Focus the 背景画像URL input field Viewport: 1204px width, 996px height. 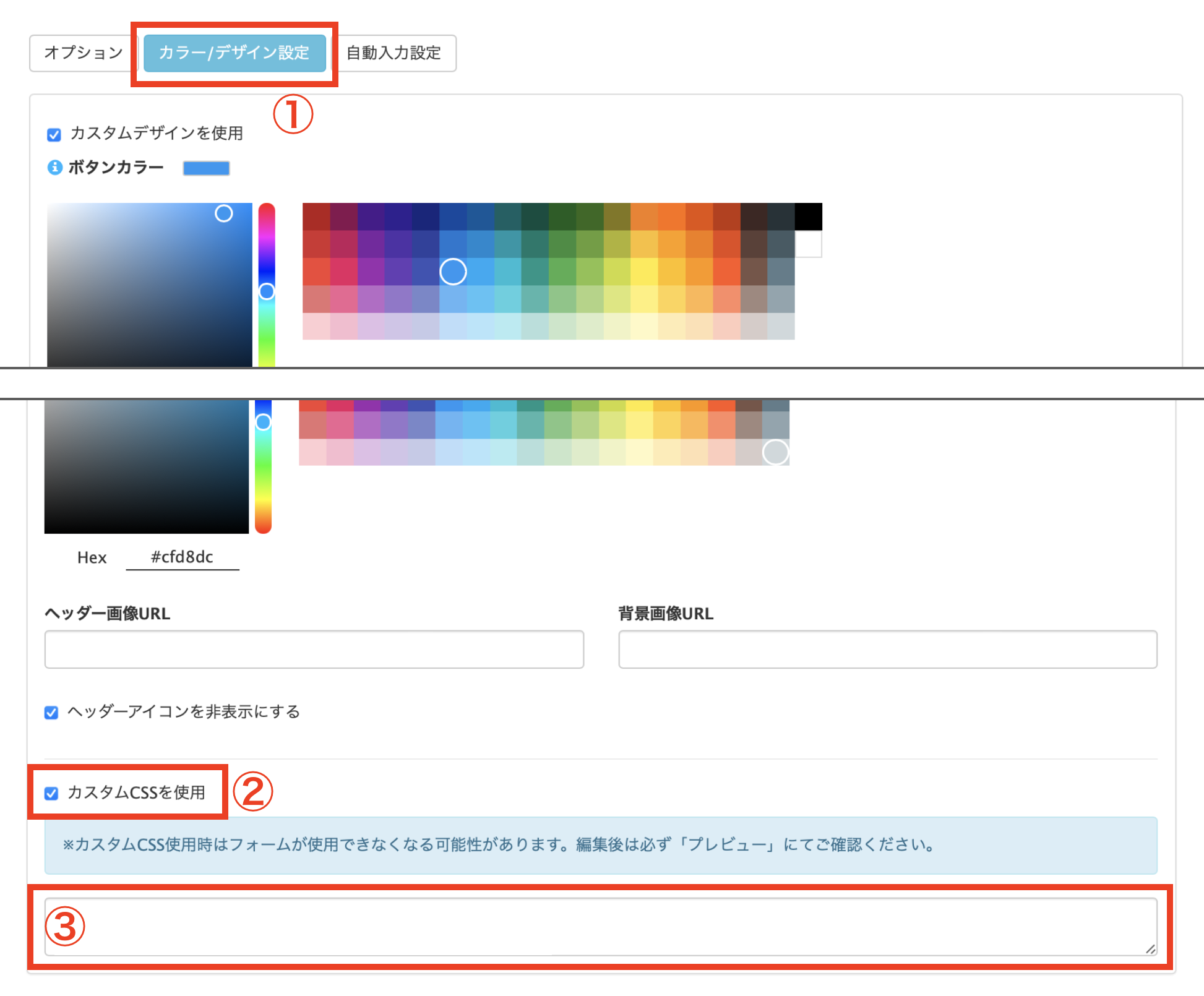[x=887, y=650]
